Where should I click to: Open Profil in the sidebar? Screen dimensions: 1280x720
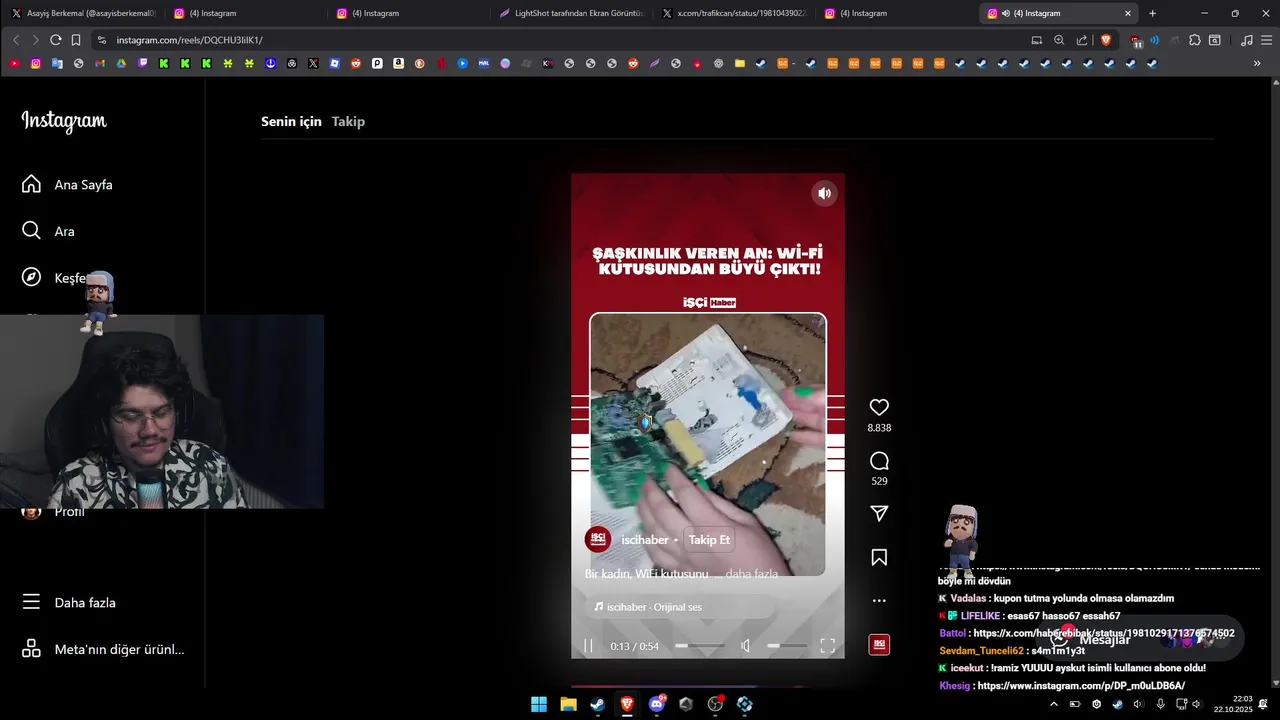coord(54,512)
